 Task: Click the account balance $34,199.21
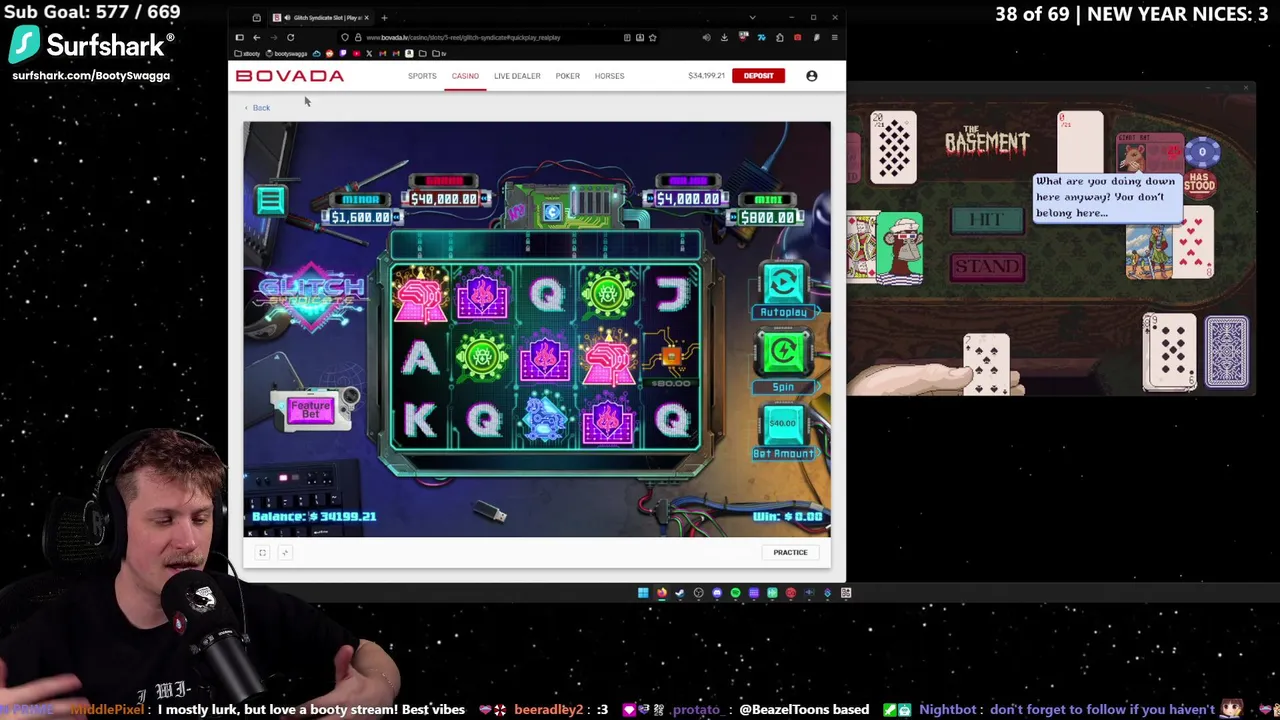(706, 76)
